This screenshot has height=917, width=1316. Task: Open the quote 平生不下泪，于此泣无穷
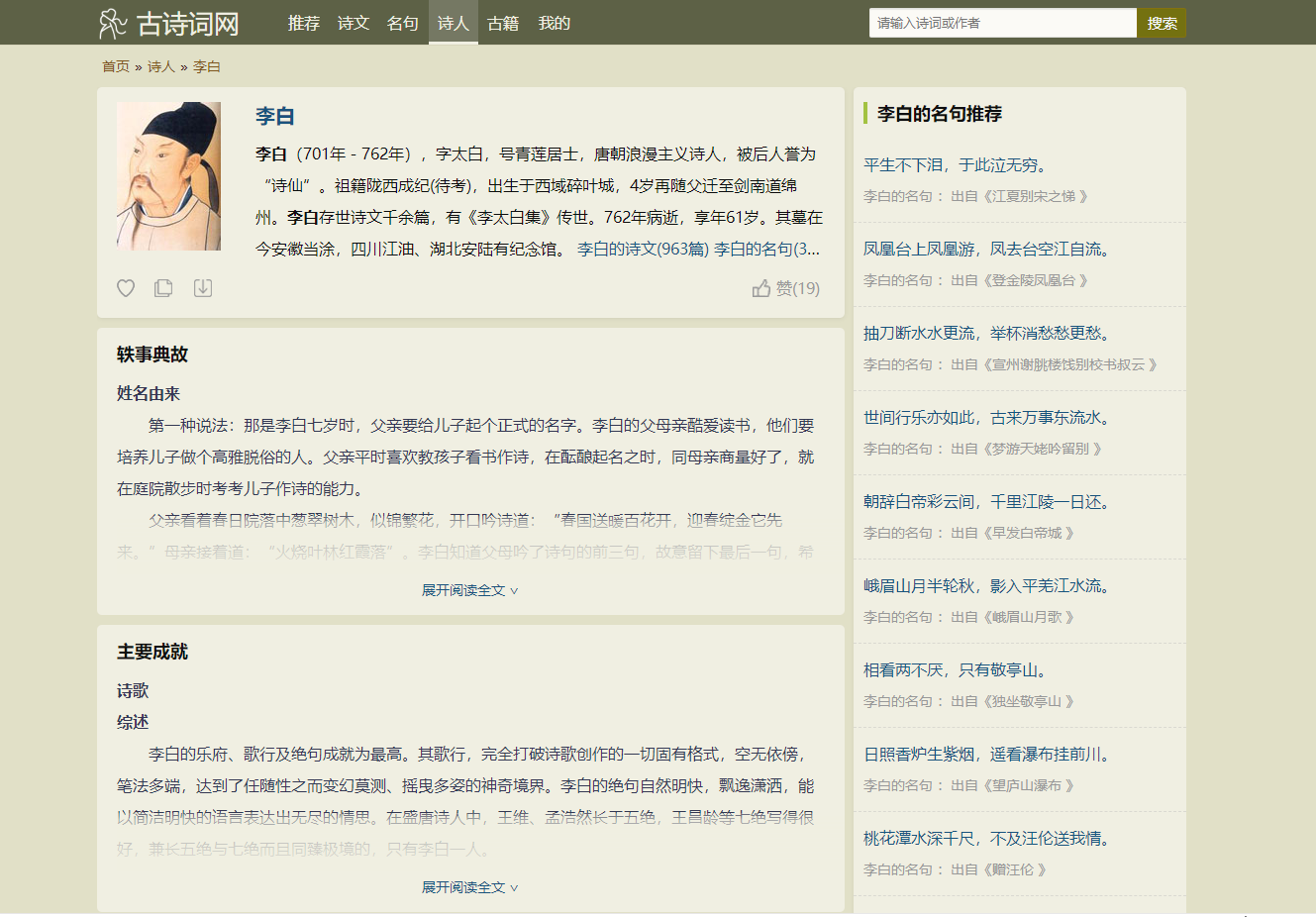pos(956,165)
